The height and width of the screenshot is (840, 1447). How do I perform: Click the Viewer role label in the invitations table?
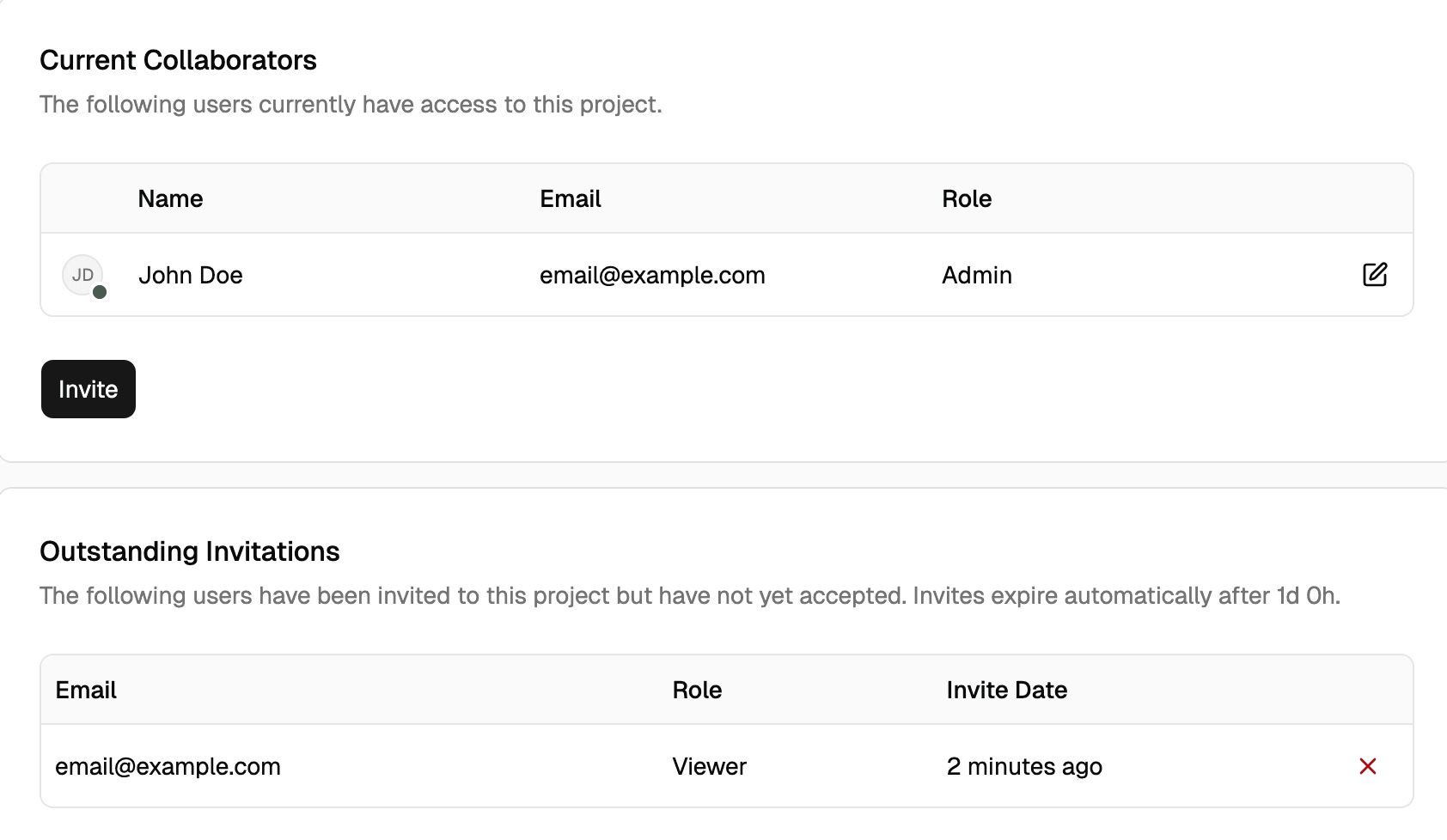coord(709,766)
